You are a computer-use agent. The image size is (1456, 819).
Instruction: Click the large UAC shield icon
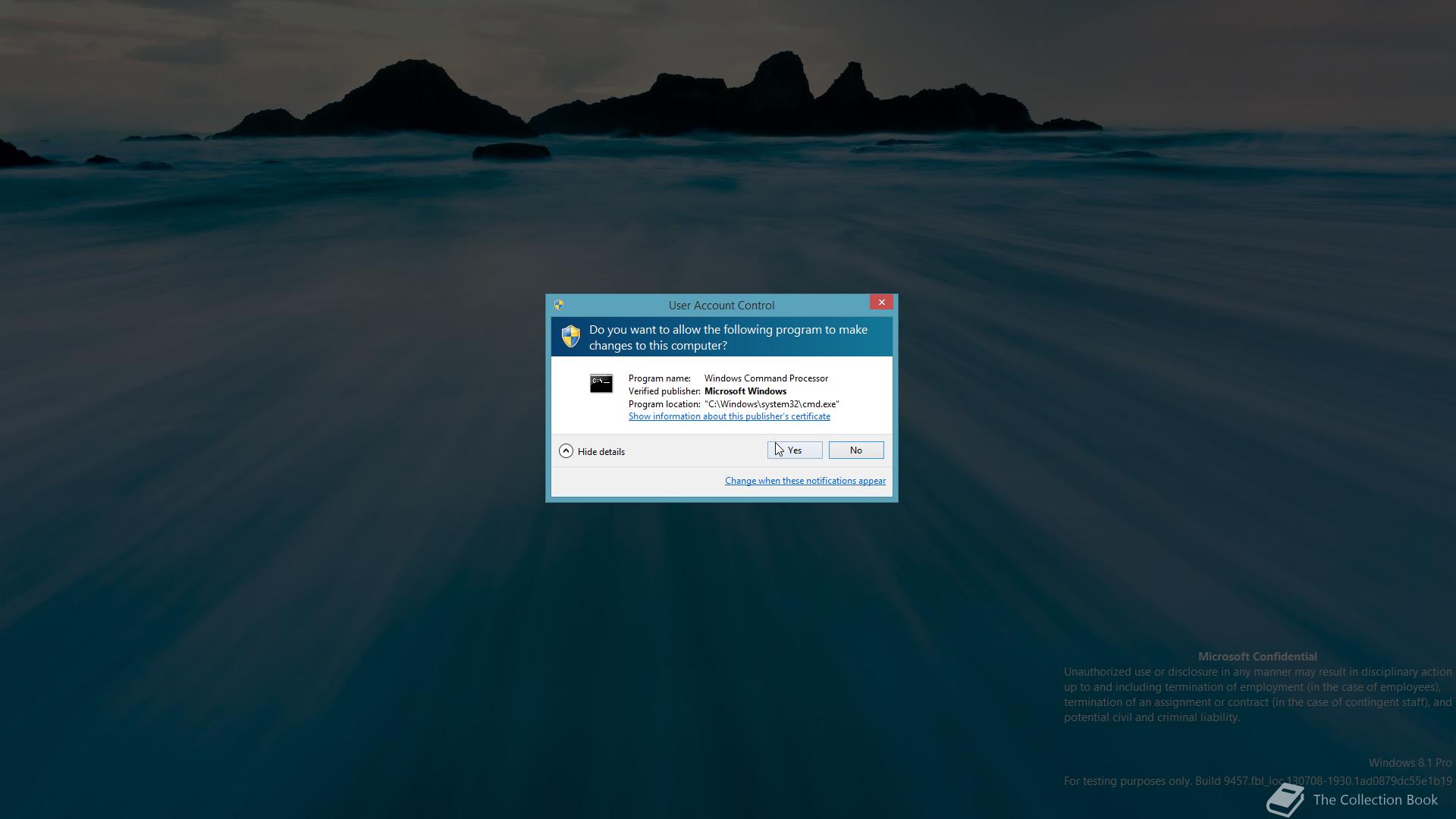570,336
